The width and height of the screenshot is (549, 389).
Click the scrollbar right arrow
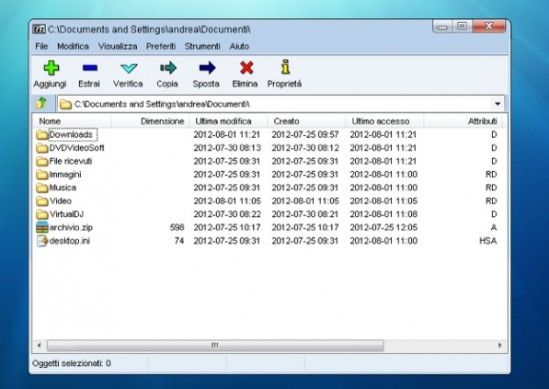coord(500,345)
